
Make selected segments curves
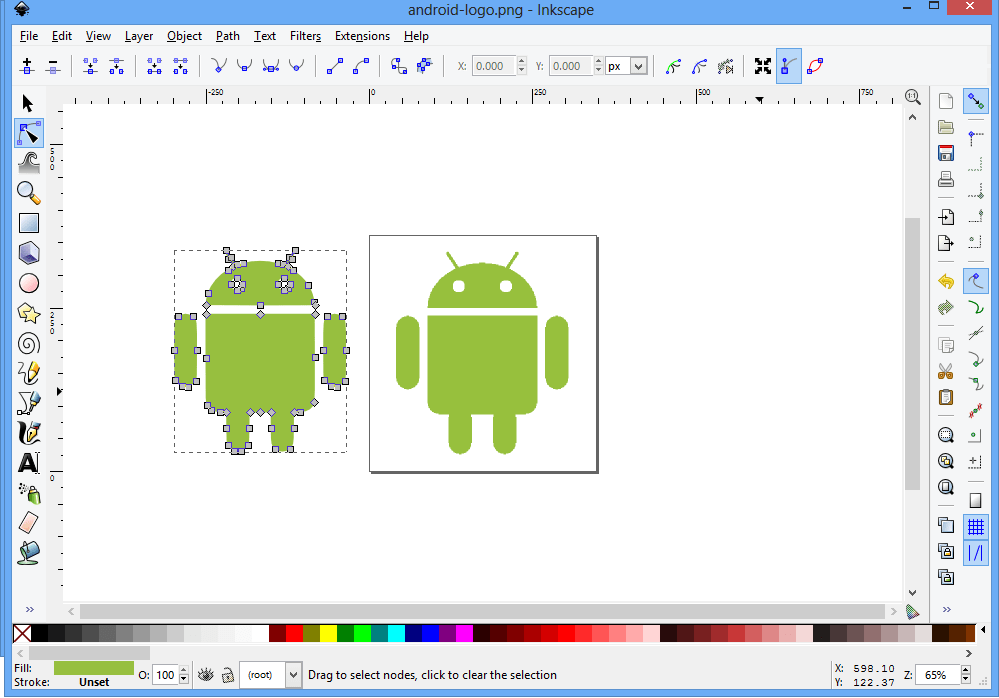click(361, 66)
